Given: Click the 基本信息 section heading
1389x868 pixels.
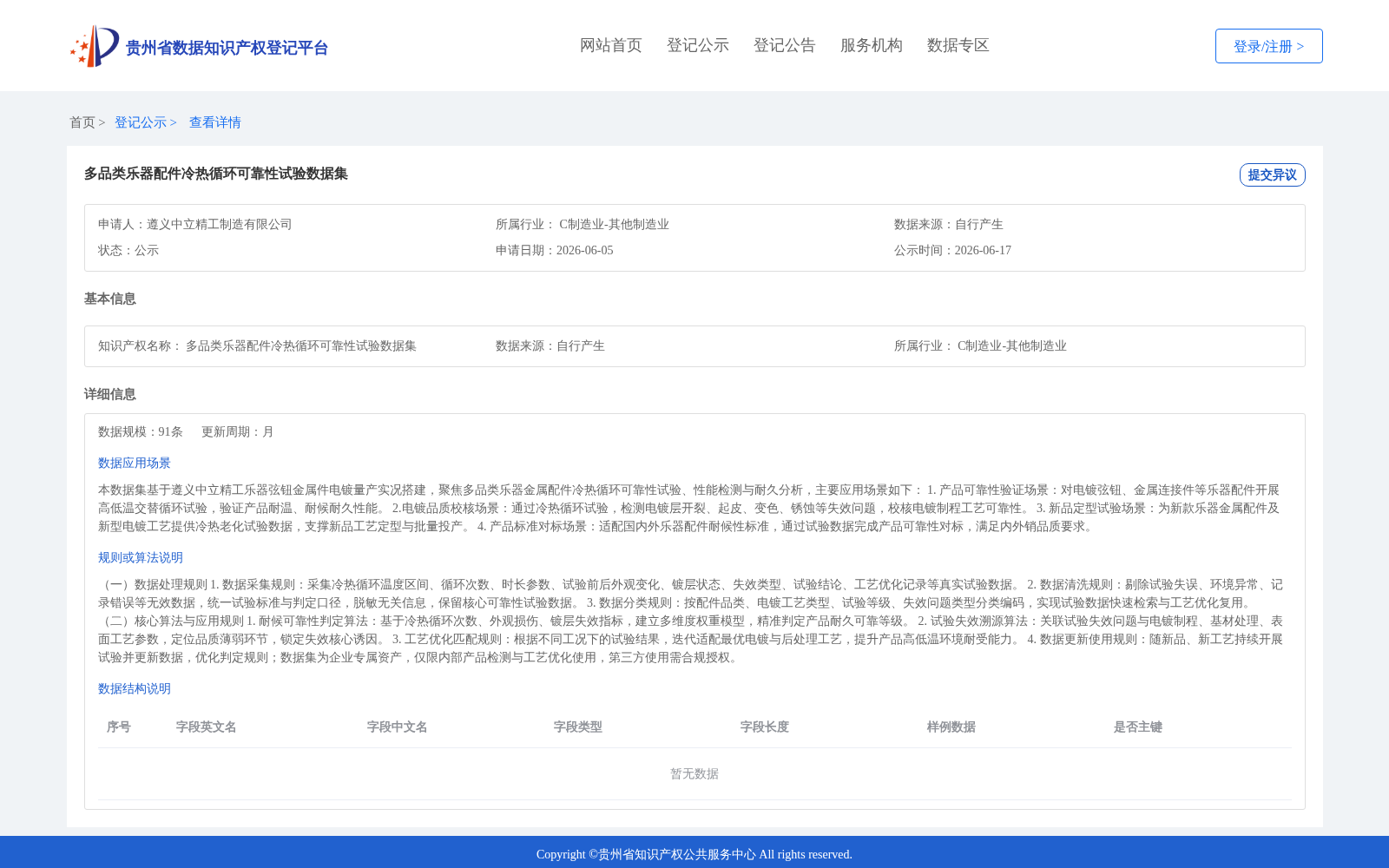Looking at the screenshot, I should click(x=110, y=299).
